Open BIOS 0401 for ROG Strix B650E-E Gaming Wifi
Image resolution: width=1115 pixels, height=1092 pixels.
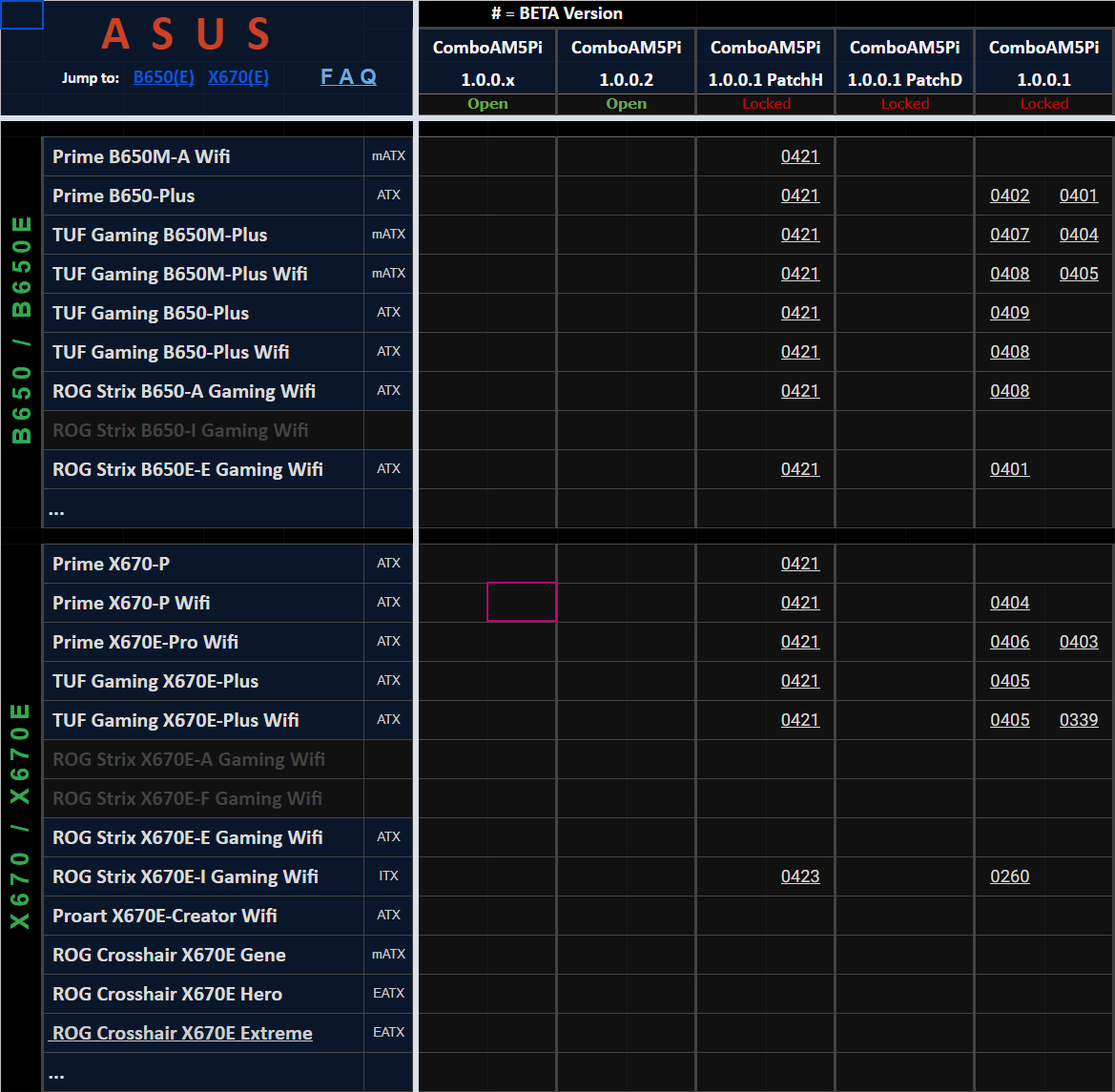[1010, 469]
